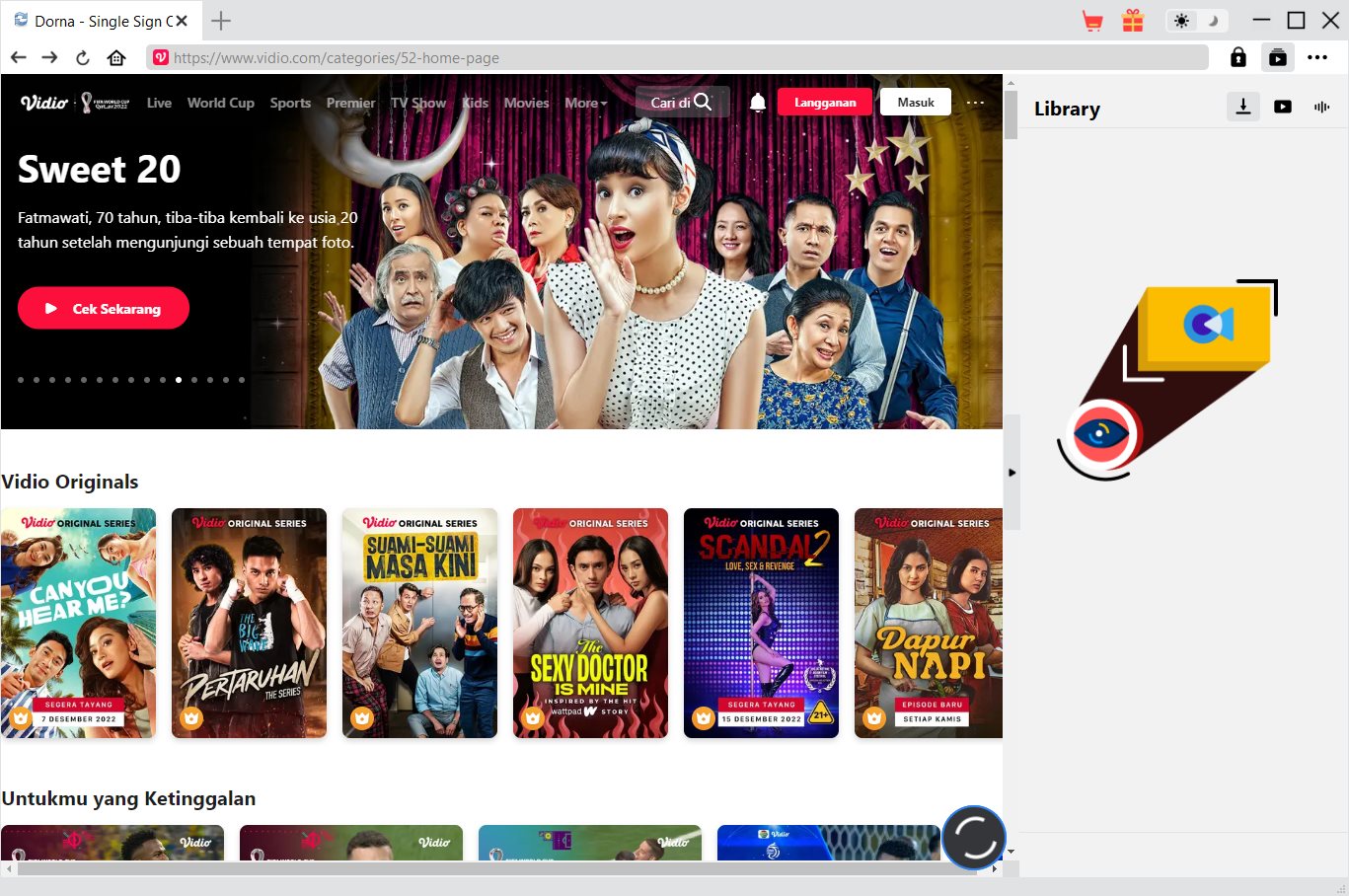
Task: Click the Masuk login button
Action: click(x=915, y=103)
